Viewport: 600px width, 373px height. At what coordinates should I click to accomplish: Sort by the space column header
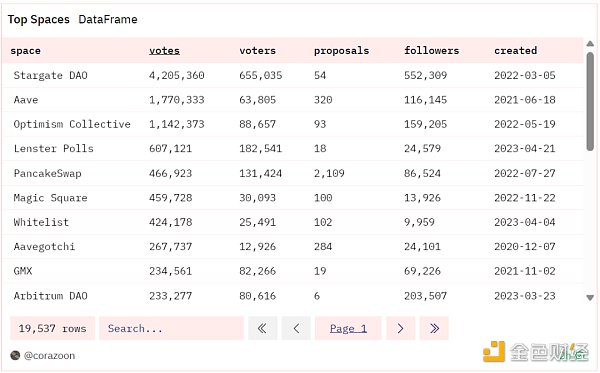tap(25, 50)
